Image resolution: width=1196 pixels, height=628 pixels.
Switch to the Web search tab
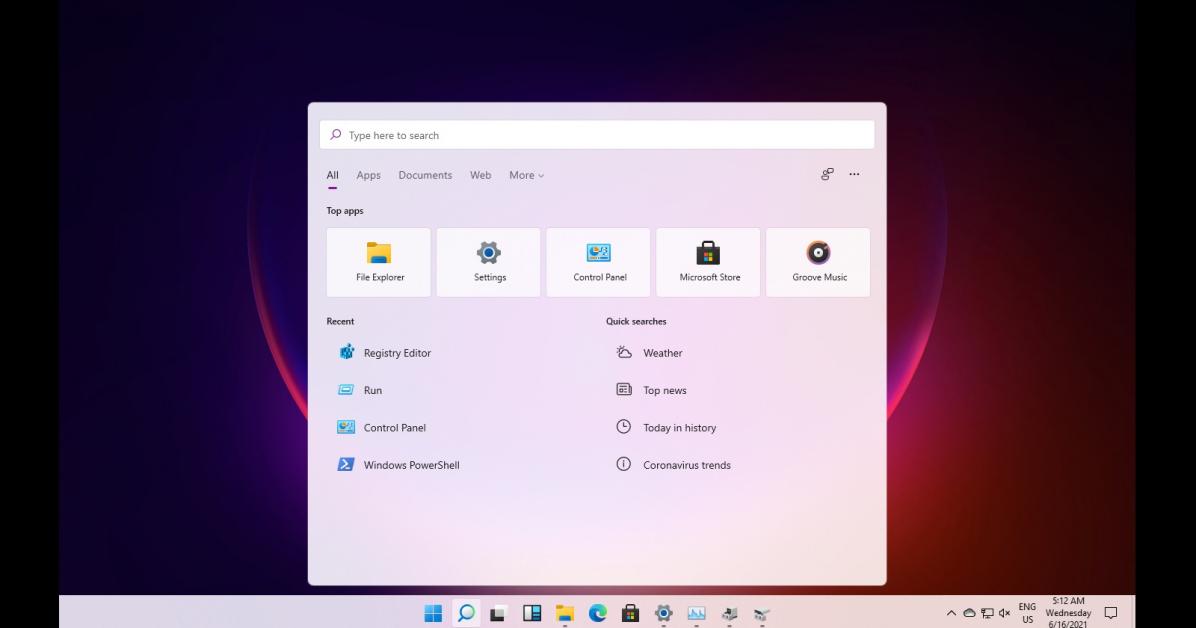[x=481, y=176]
